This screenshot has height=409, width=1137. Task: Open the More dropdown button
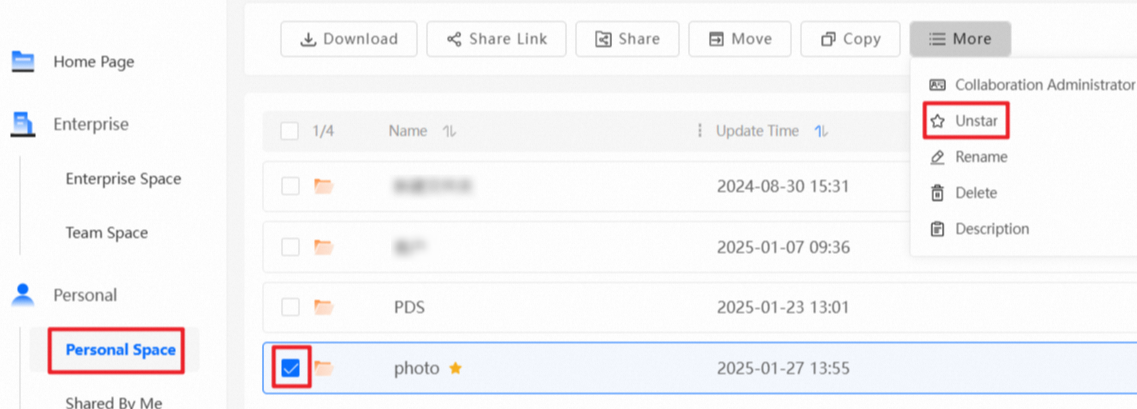click(960, 39)
